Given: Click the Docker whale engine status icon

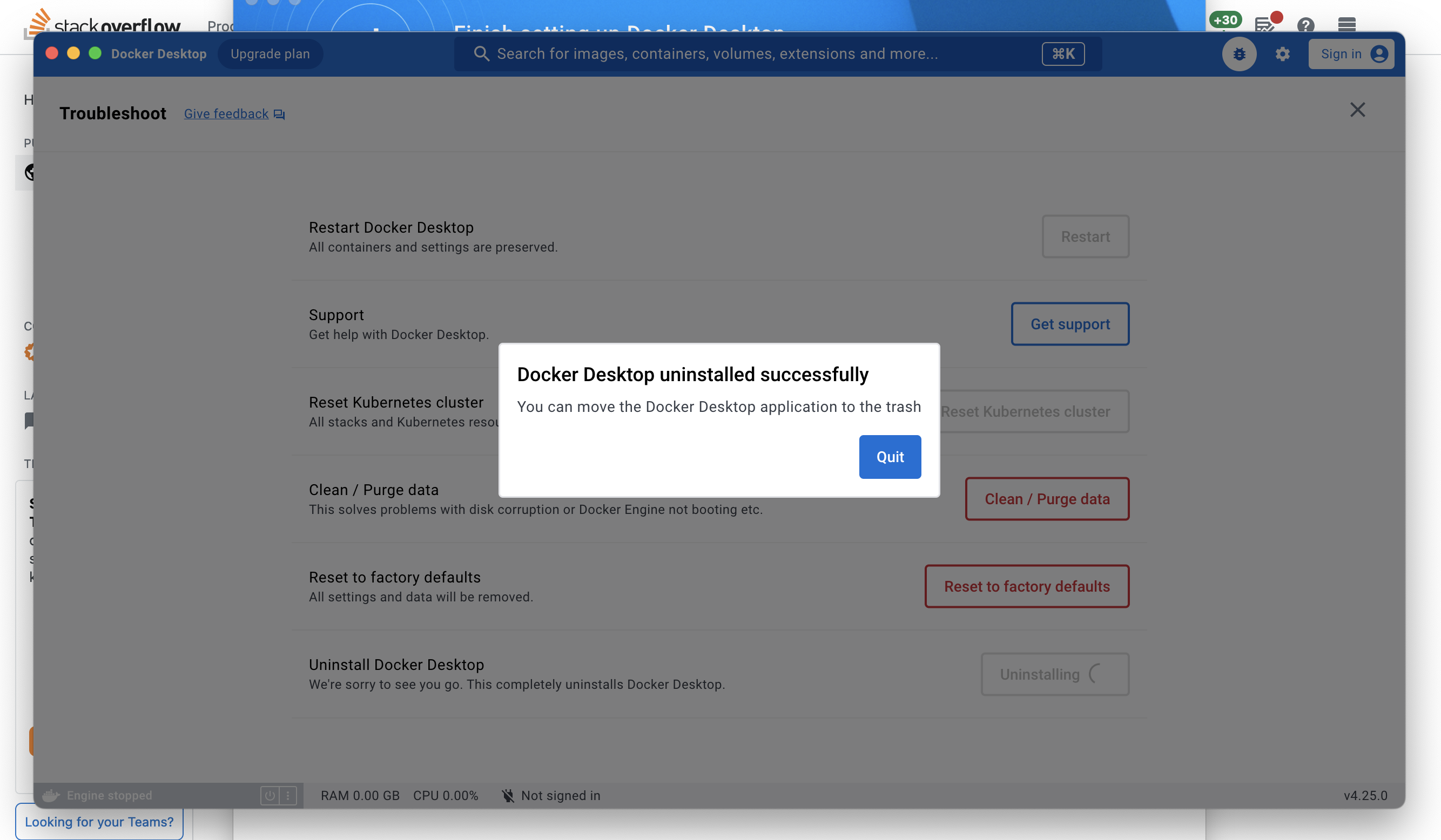Looking at the screenshot, I should [x=51, y=795].
